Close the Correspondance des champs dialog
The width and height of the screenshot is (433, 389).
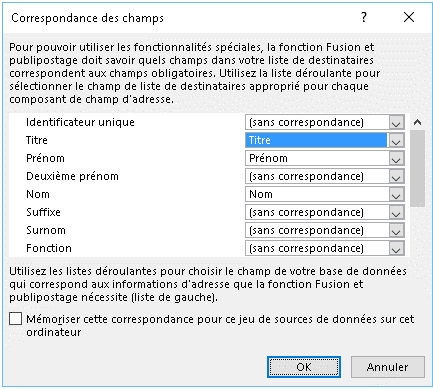point(409,17)
